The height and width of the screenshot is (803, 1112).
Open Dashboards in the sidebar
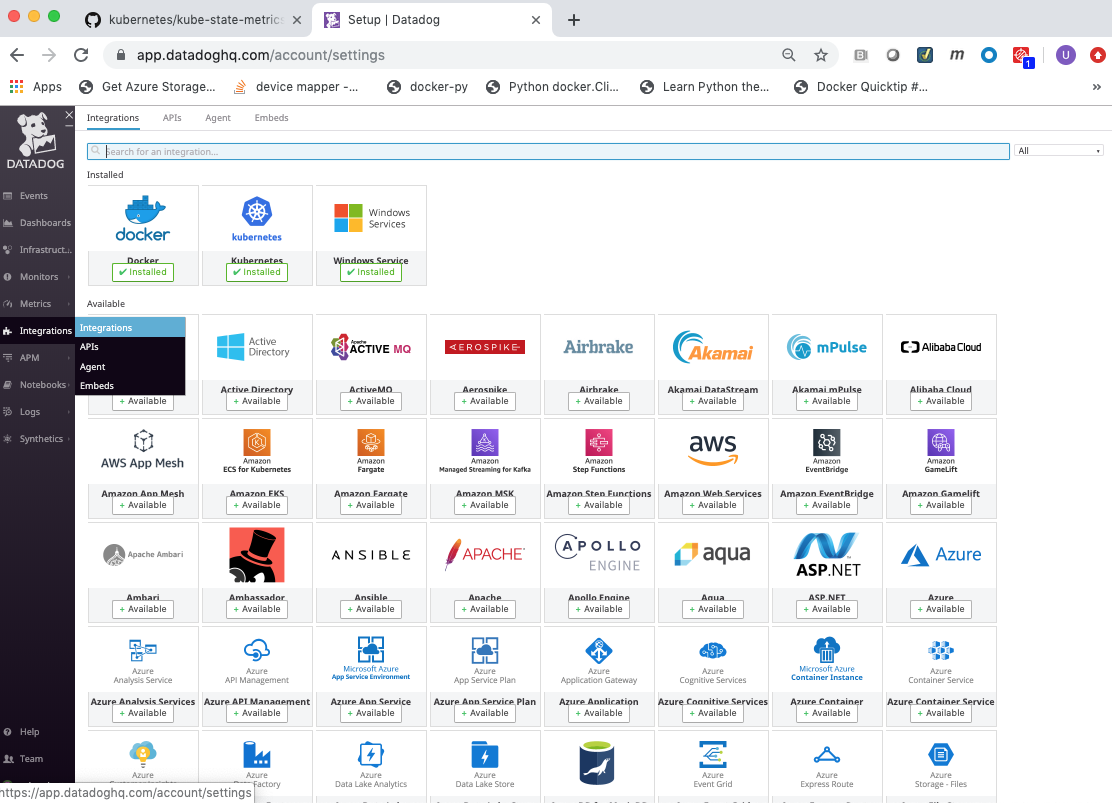coord(45,223)
